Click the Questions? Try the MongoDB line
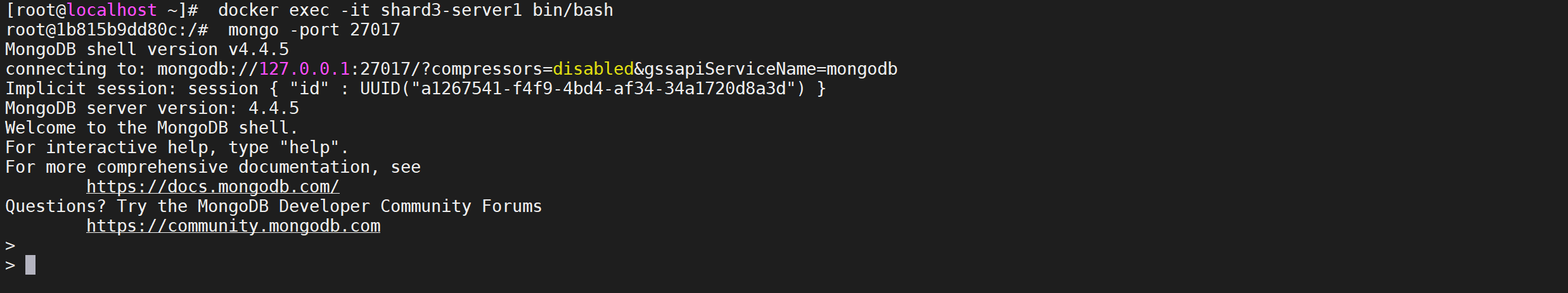1568x293 pixels. click(x=273, y=206)
